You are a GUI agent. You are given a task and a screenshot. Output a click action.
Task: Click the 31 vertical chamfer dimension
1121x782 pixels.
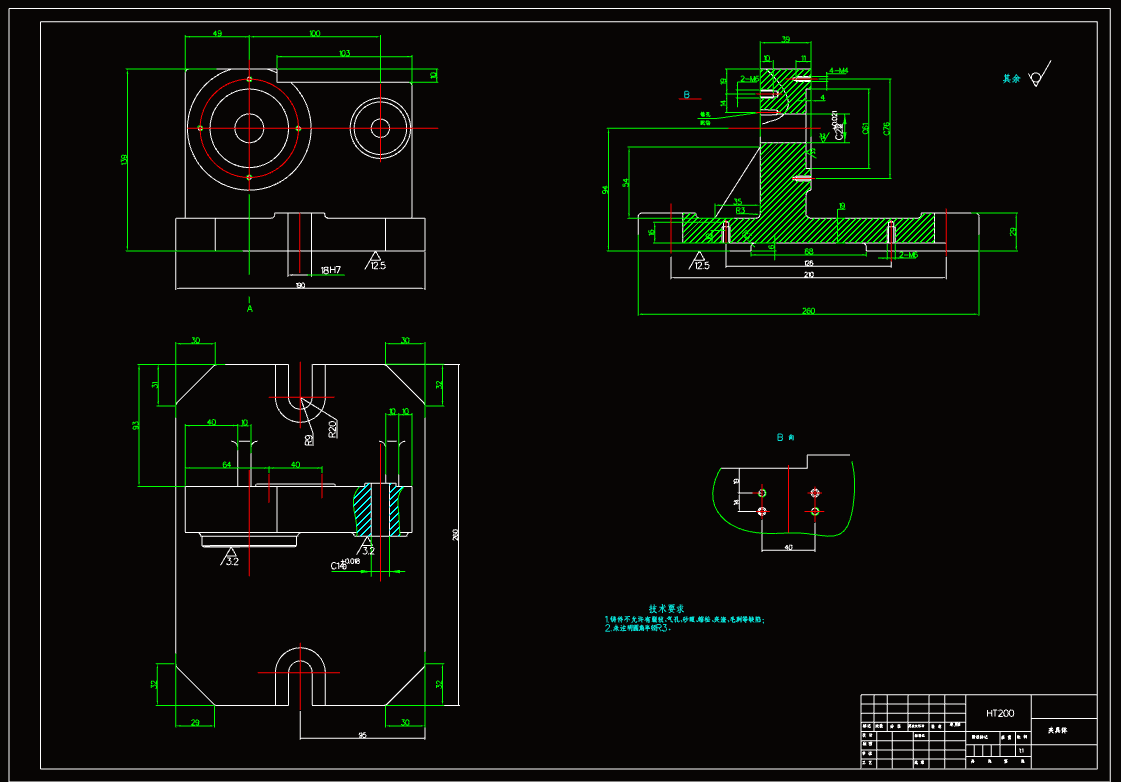pyautogui.click(x=155, y=385)
